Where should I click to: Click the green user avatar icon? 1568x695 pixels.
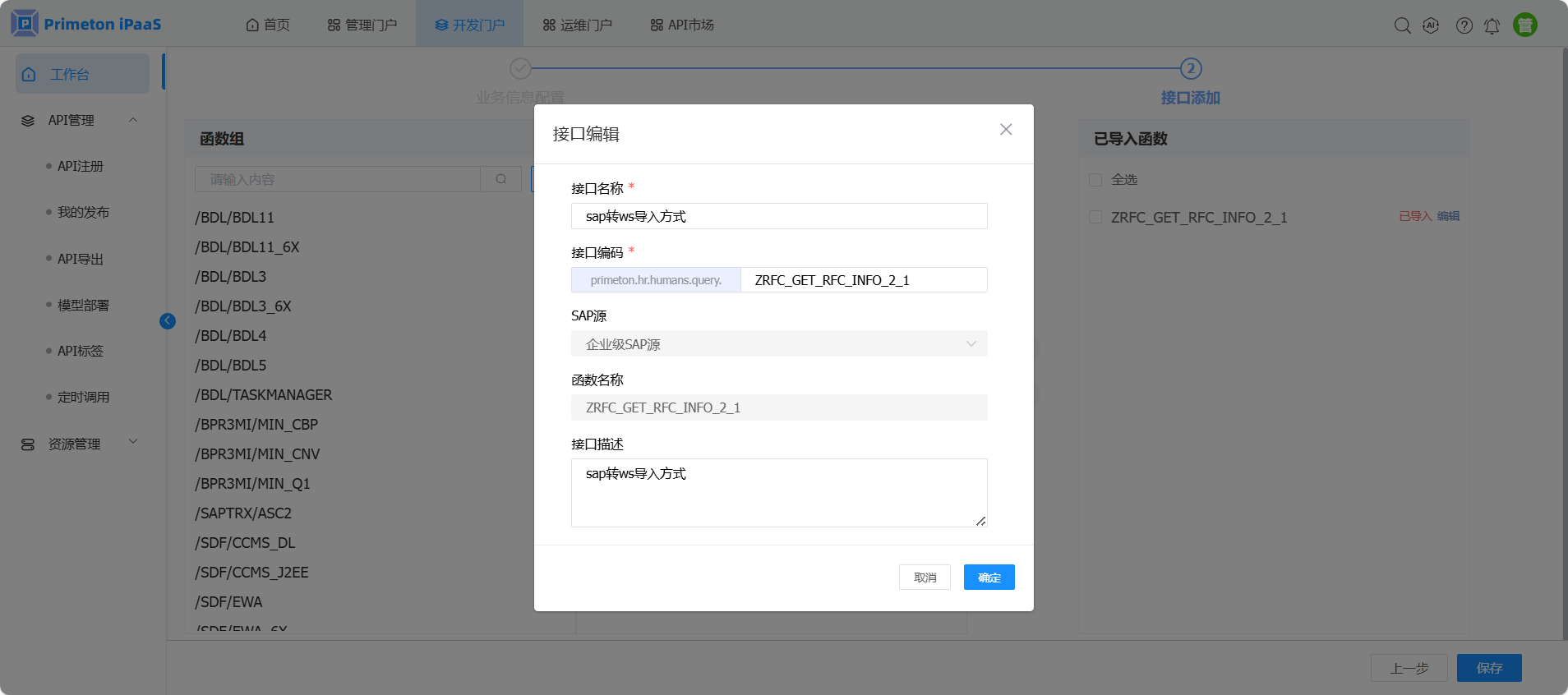[x=1524, y=25]
